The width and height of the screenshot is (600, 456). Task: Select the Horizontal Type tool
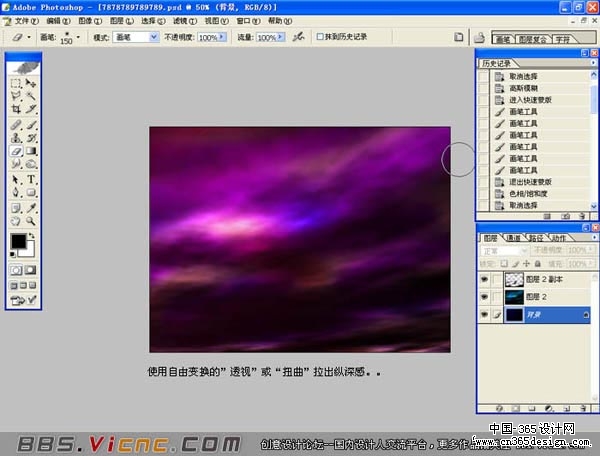(x=31, y=179)
